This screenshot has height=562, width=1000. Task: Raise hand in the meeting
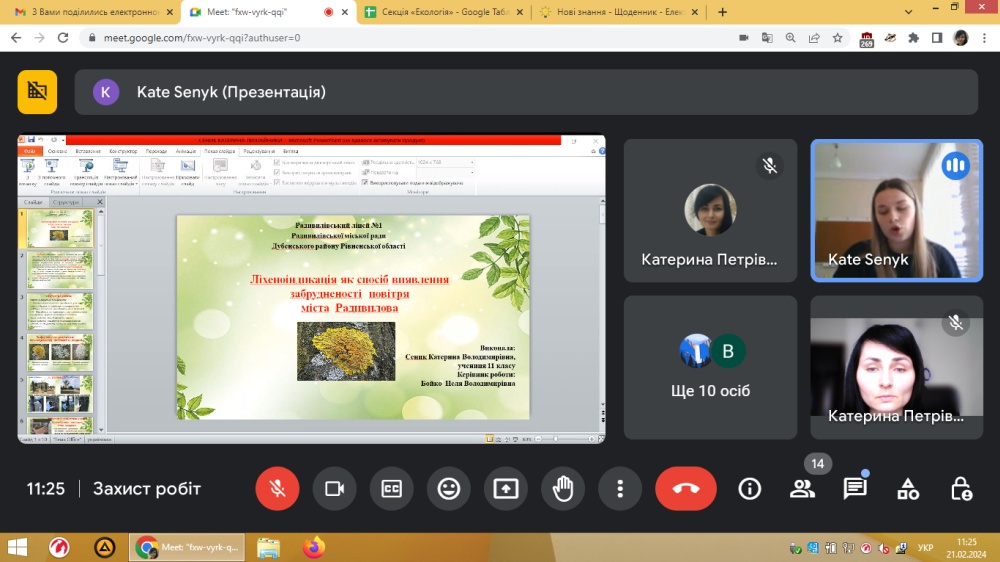(x=563, y=489)
